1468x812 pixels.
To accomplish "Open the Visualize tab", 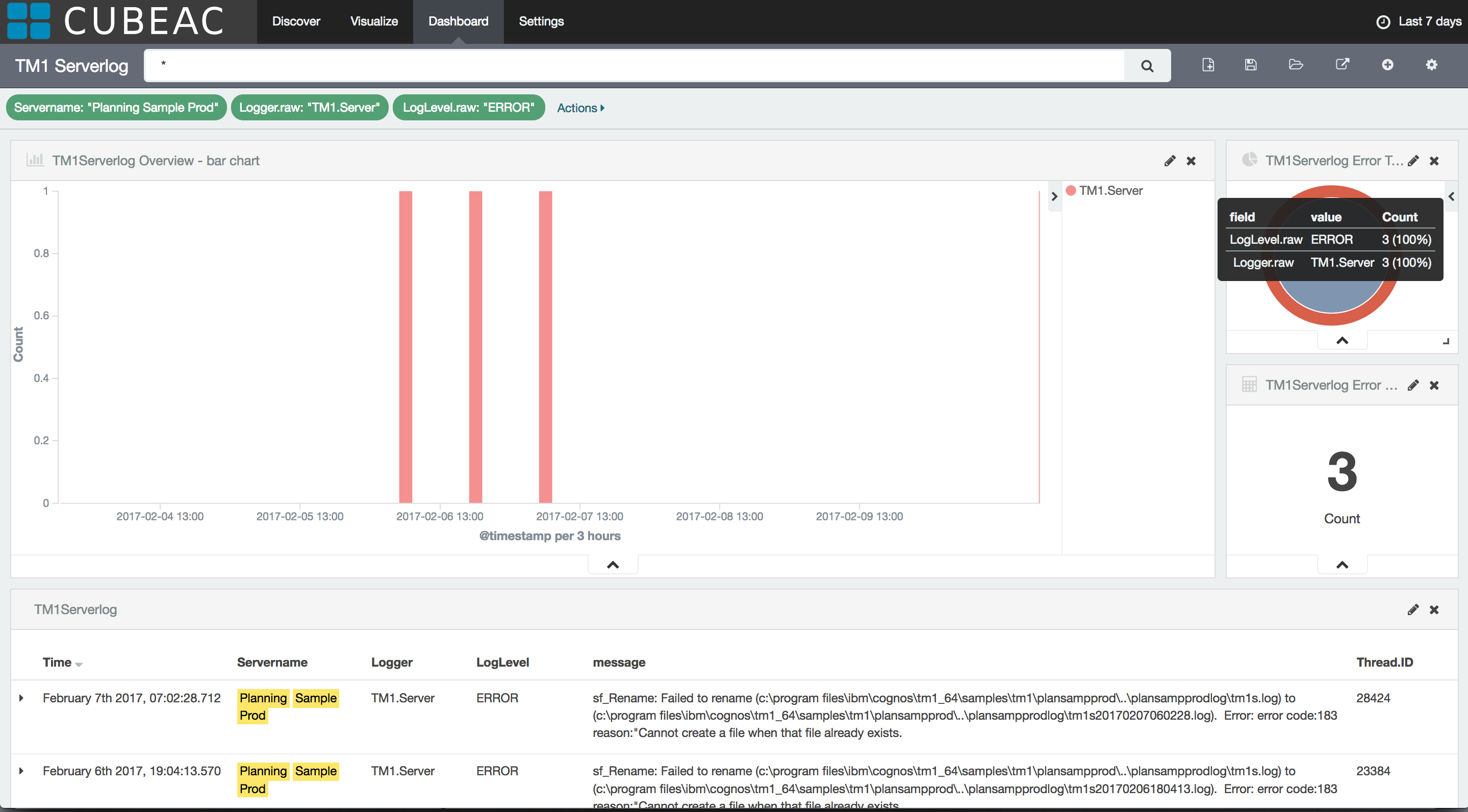I will [x=374, y=21].
